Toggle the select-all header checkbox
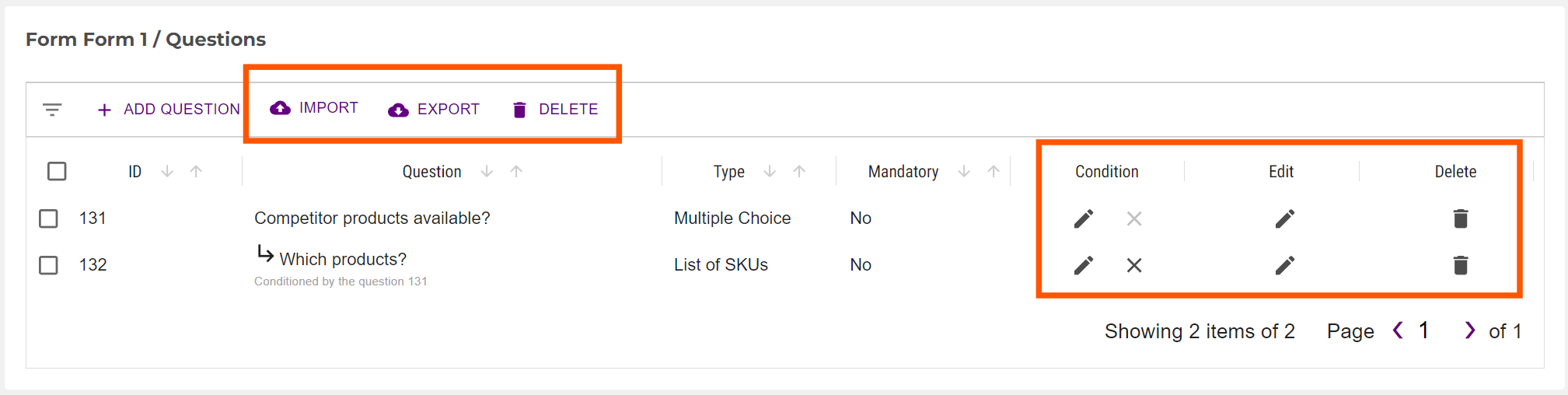This screenshot has width=1568, height=395. point(57,171)
